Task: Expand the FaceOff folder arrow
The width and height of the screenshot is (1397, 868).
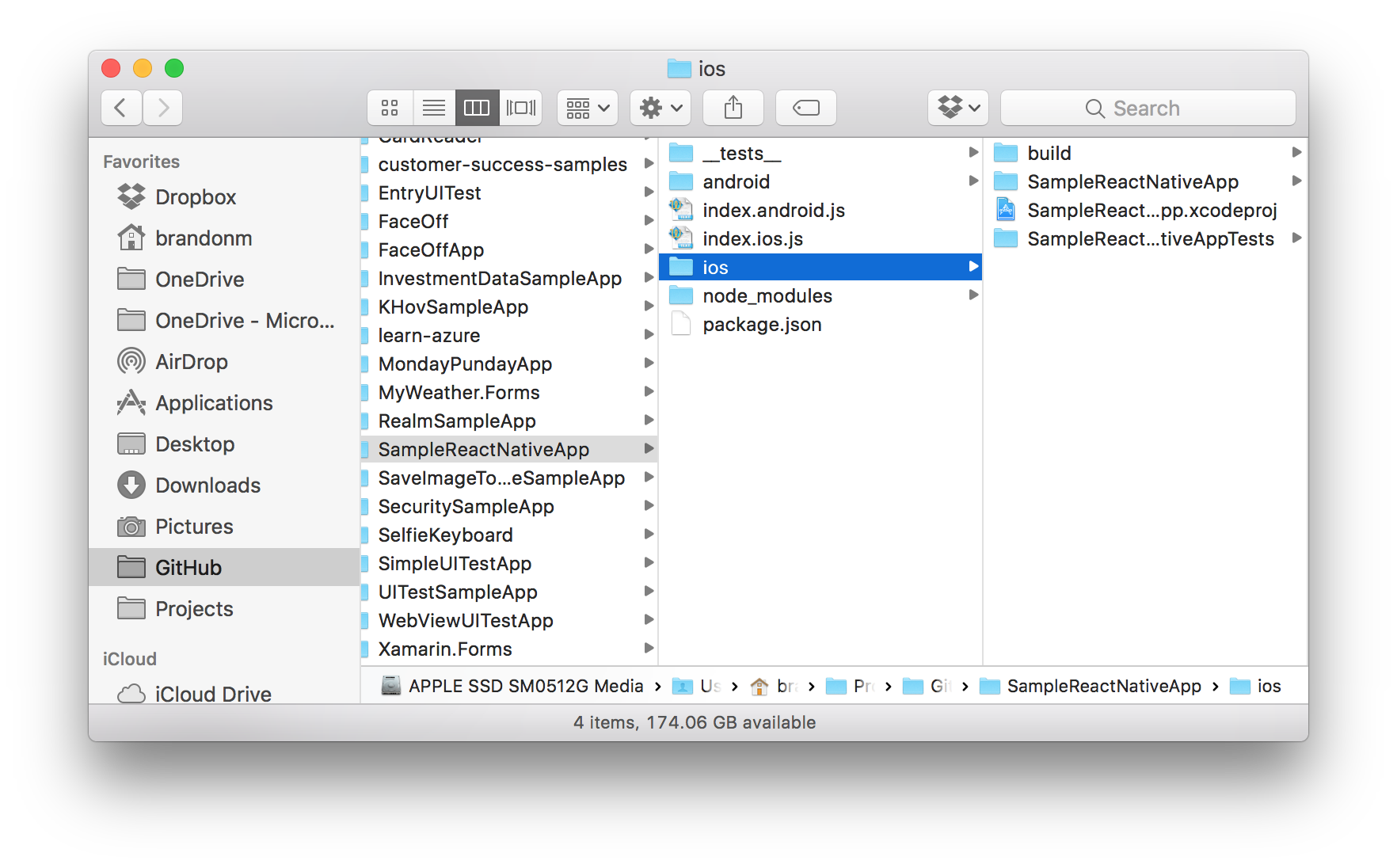Action: tap(649, 221)
